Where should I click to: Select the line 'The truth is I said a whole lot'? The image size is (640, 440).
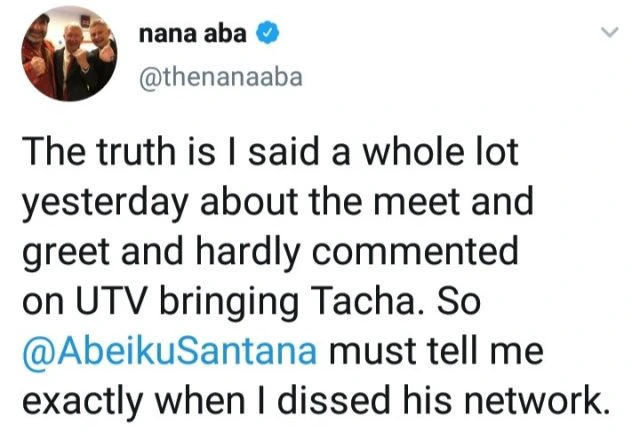(x=270, y=152)
